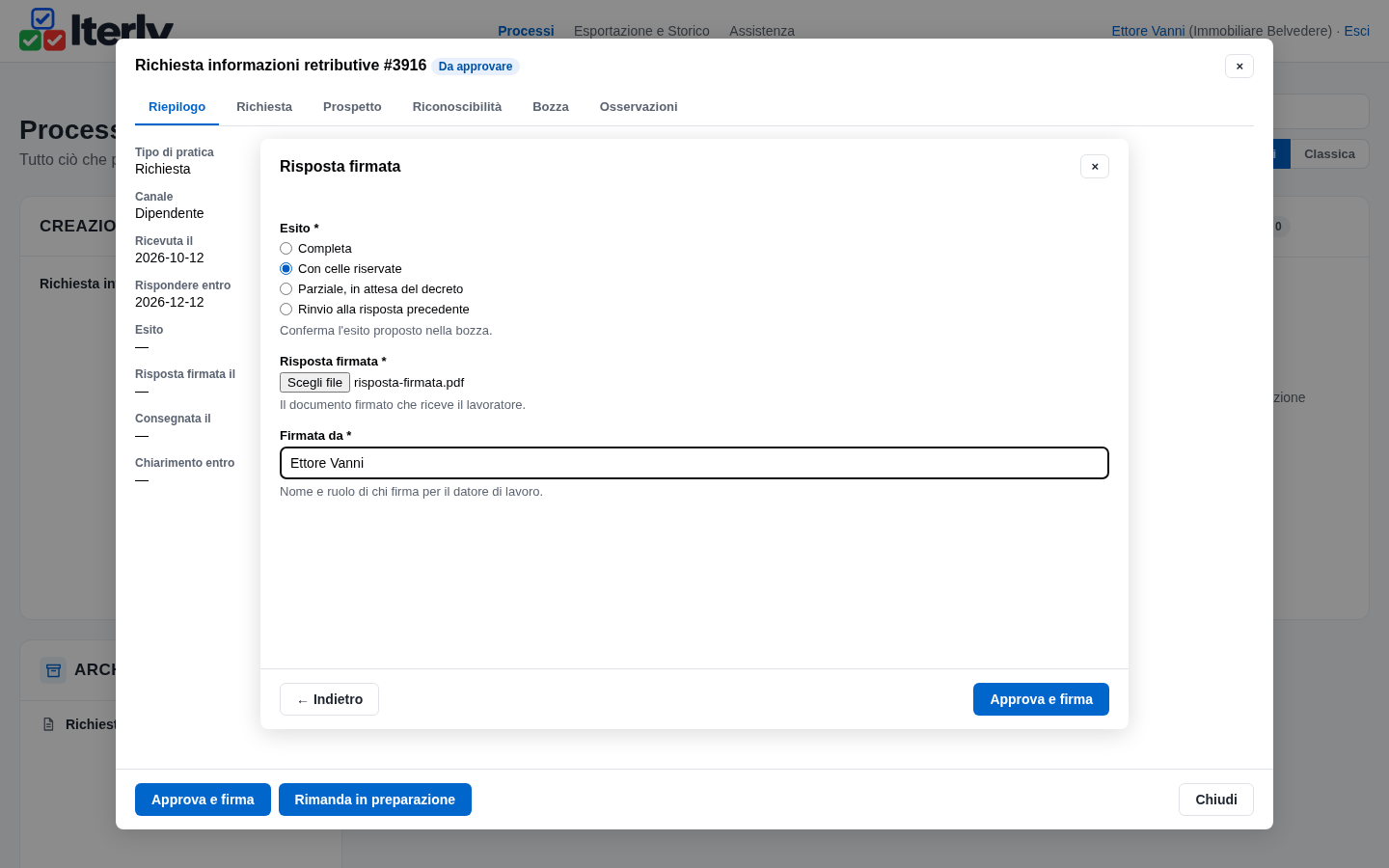Screen dimensions: 1389x868
Task: Choose Parziale, in attesa del decreto
Action: [x=286, y=289]
